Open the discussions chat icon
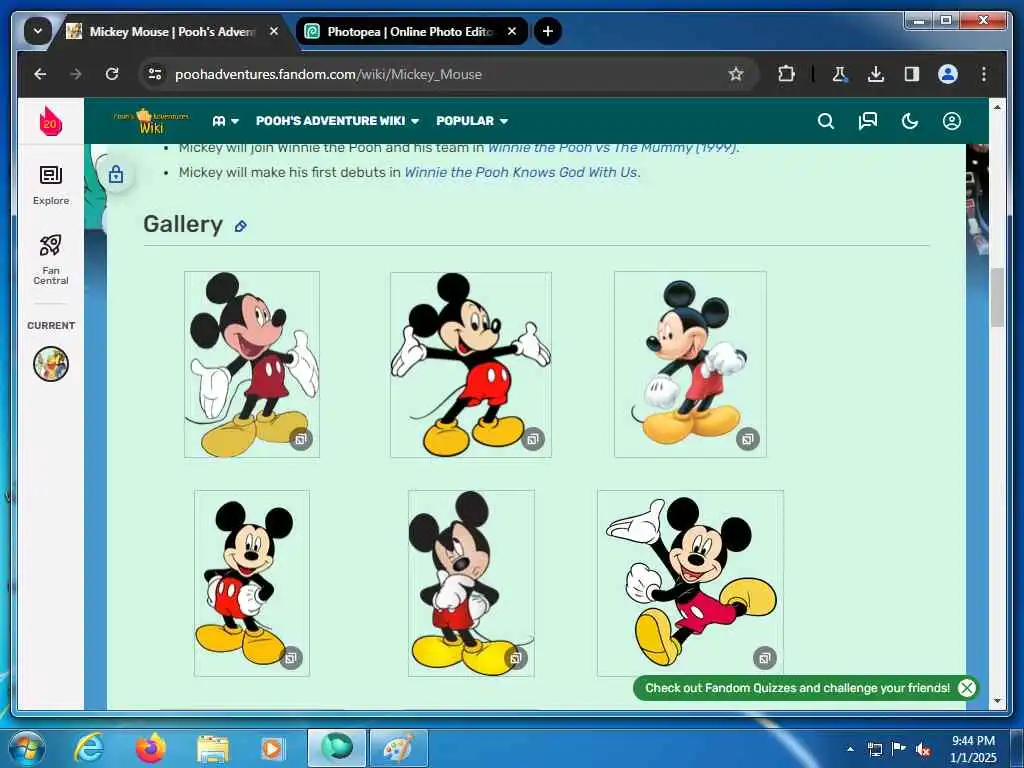This screenshot has width=1024, height=768. [867, 121]
